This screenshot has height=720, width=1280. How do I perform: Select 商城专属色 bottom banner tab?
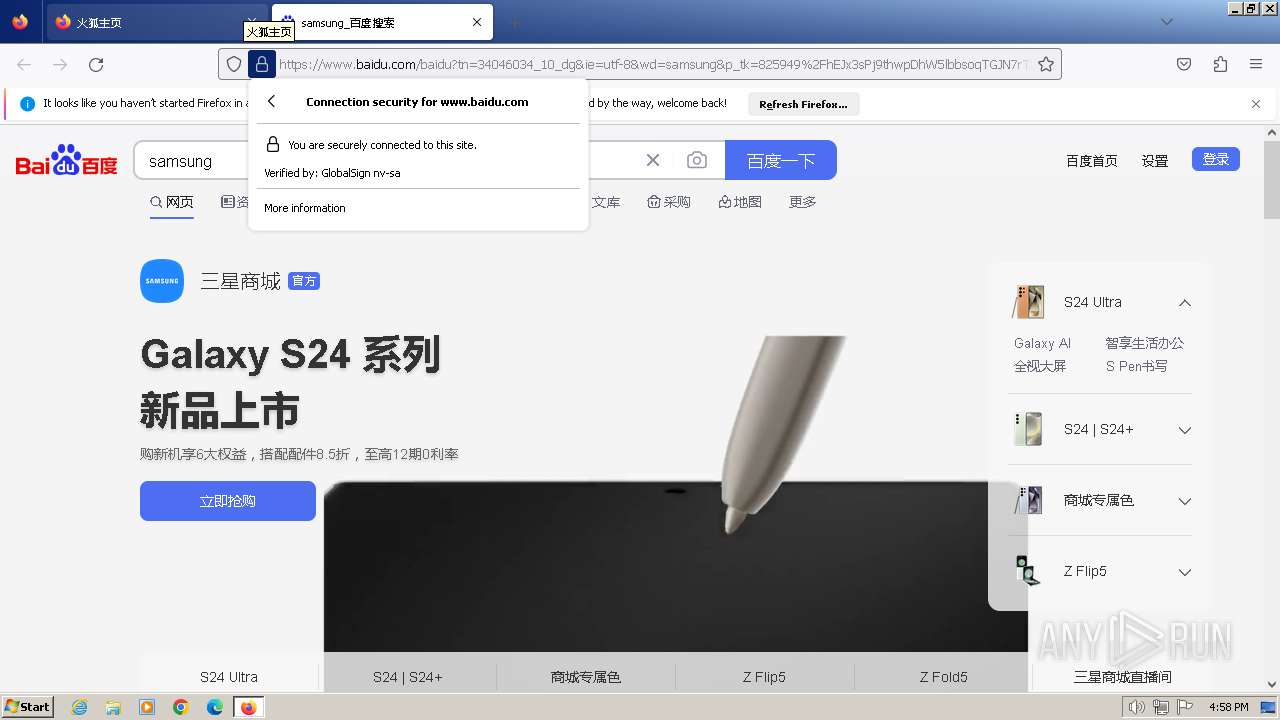pos(586,677)
